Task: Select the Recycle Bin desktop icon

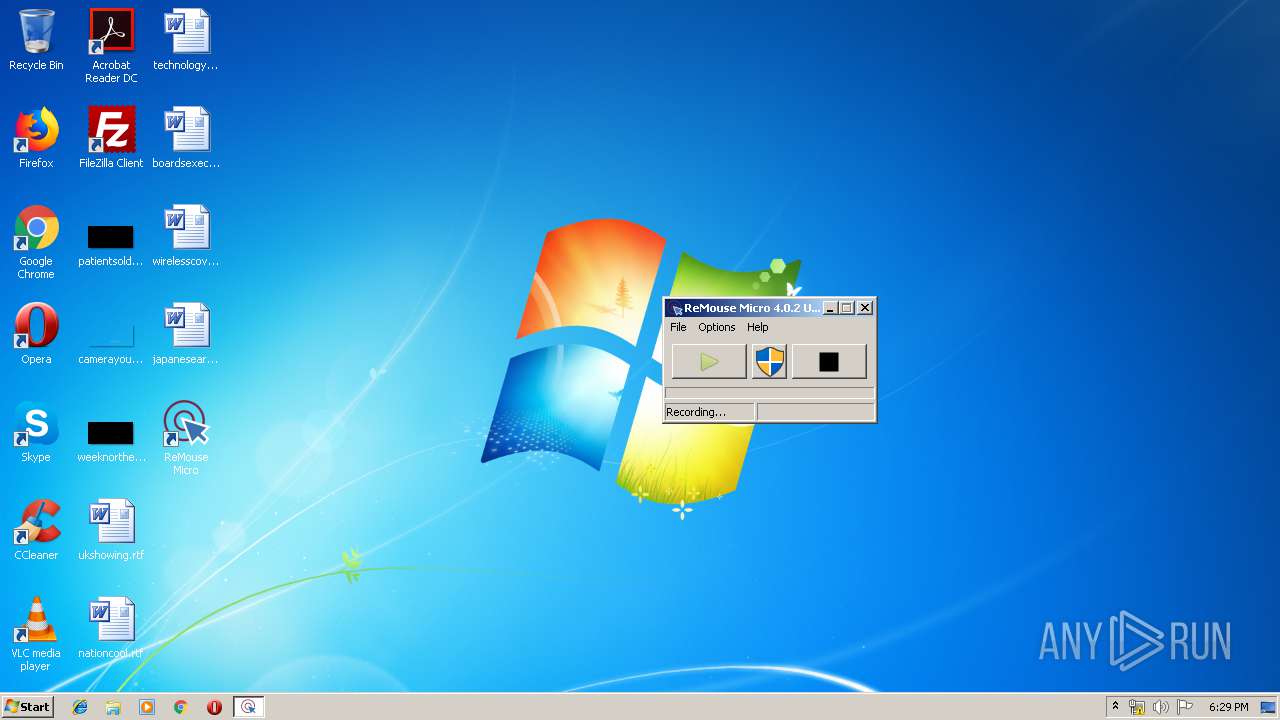Action: point(36,40)
